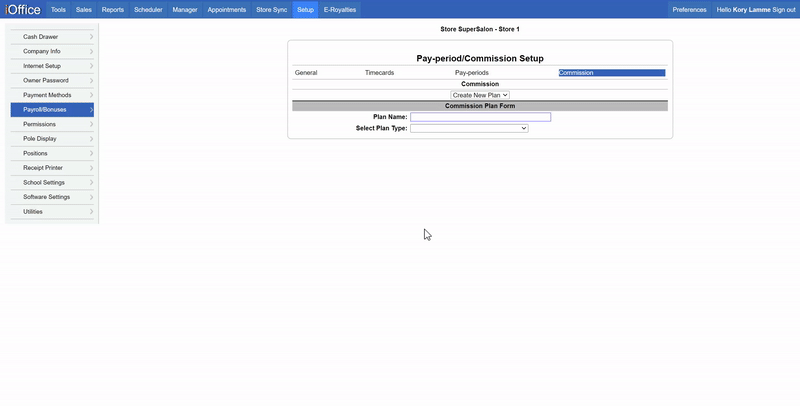The height and width of the screenshot is (406, 800).
Task: Click chevron arrow beside Pole Display
Action: coord(91,139)
